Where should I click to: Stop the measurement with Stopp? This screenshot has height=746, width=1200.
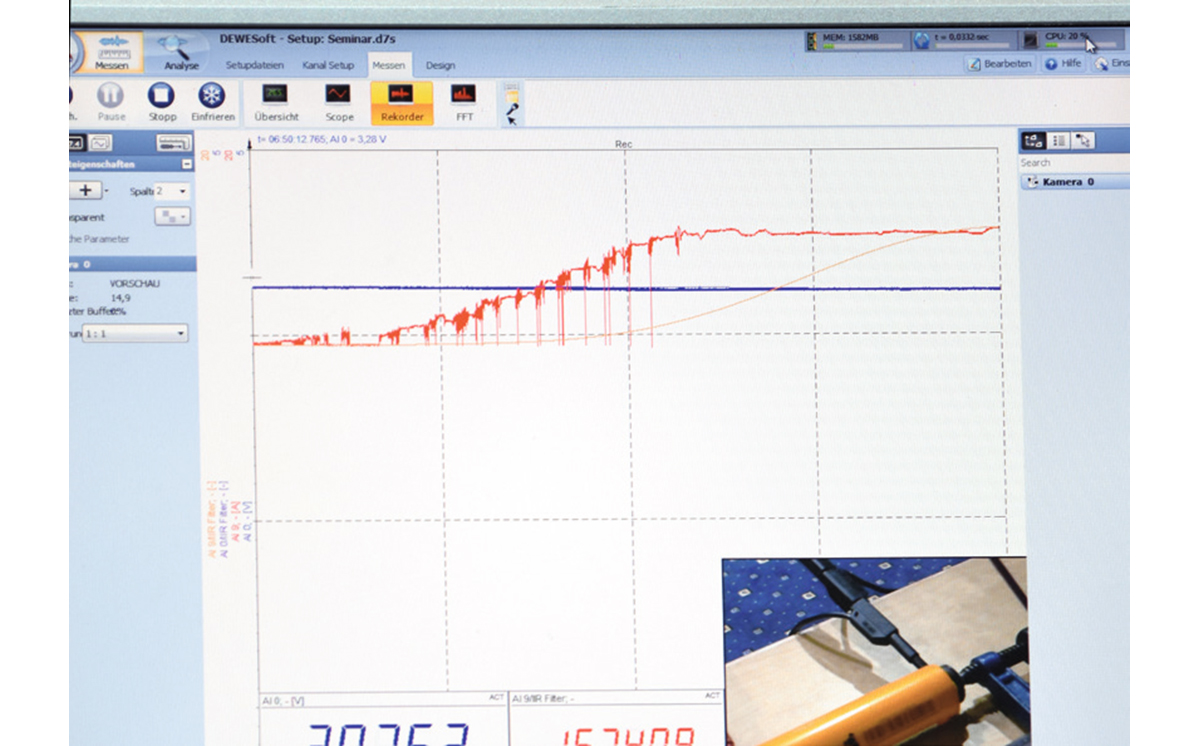pyautogui.click(x=162, y=101)
